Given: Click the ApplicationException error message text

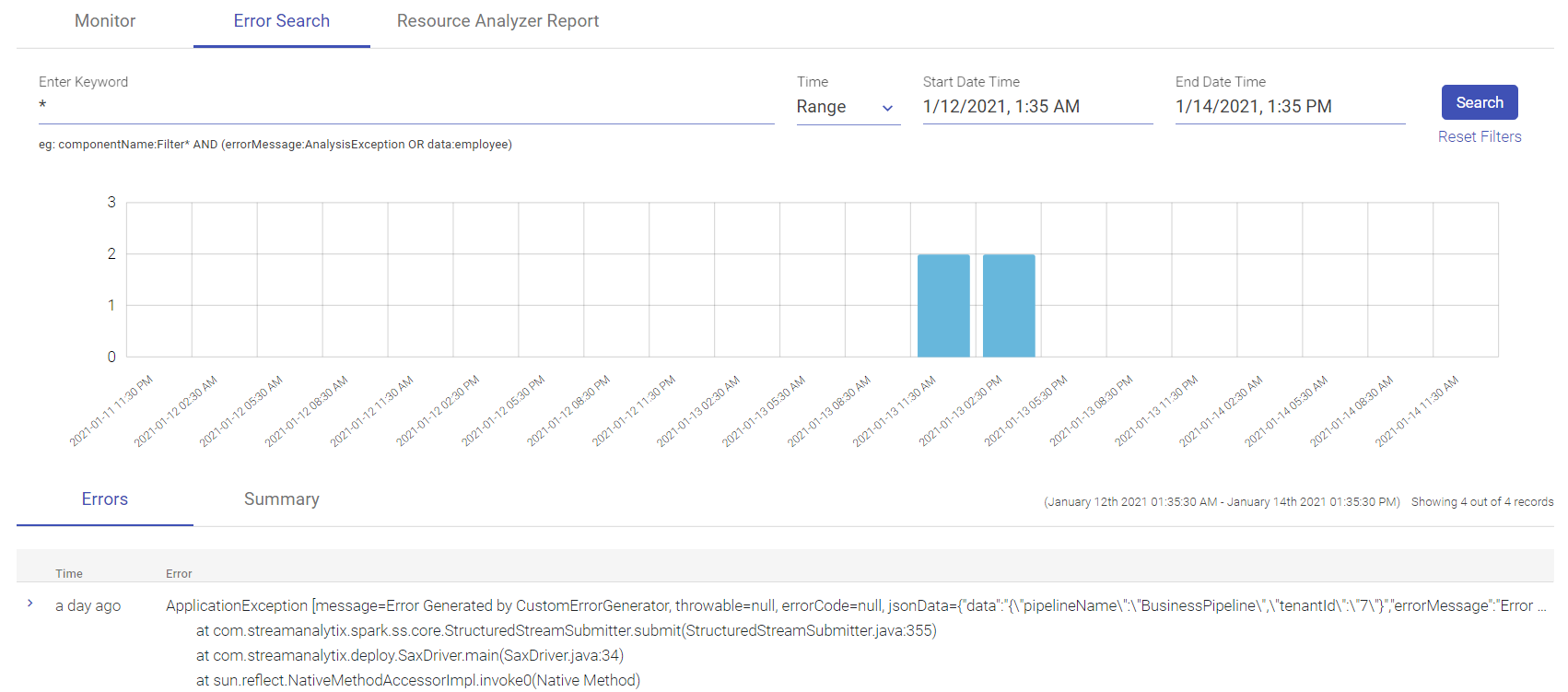Looking at the screenshot, I should (856, 605).
